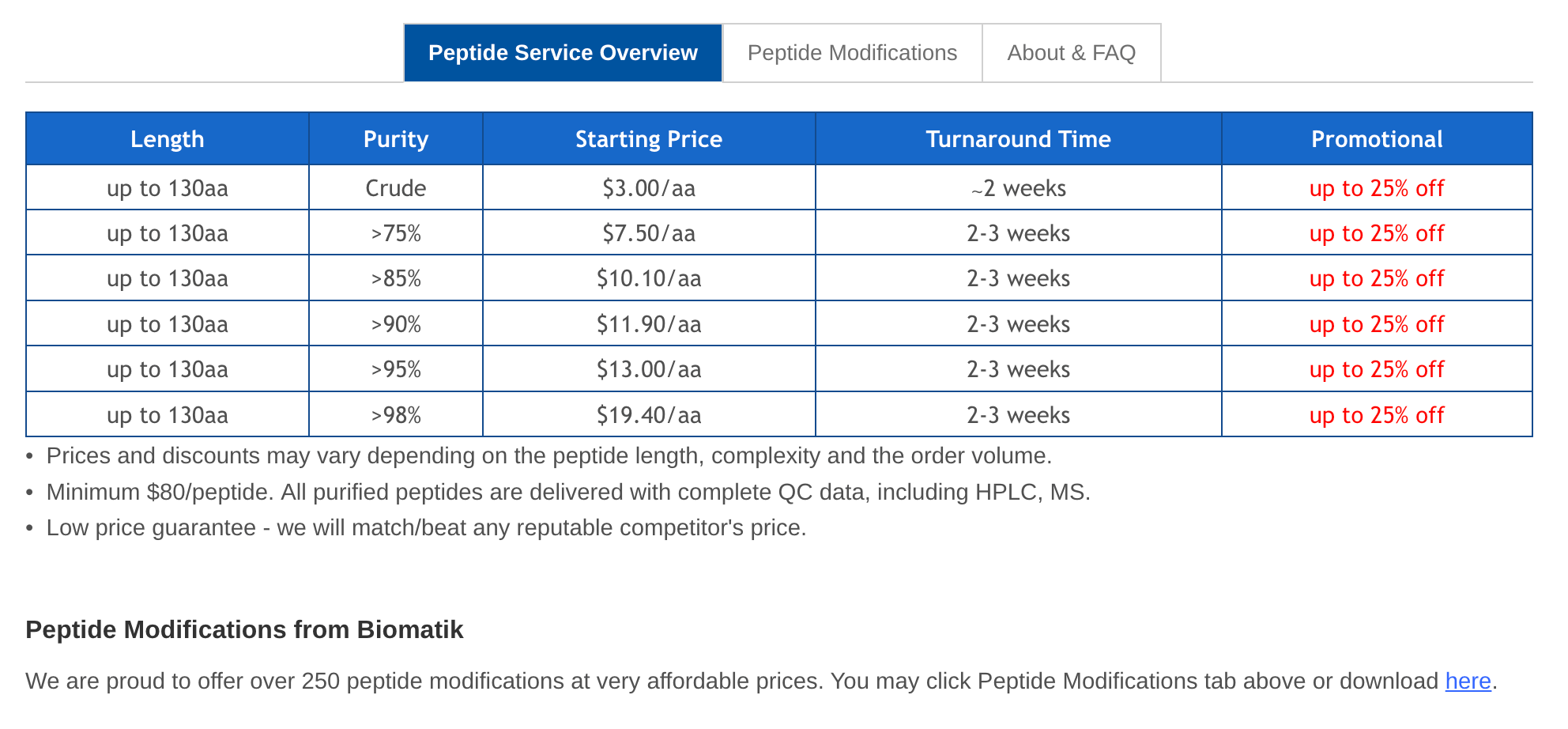
Task: Click the Minimum $80/peptide note
Action: (567, 492)
